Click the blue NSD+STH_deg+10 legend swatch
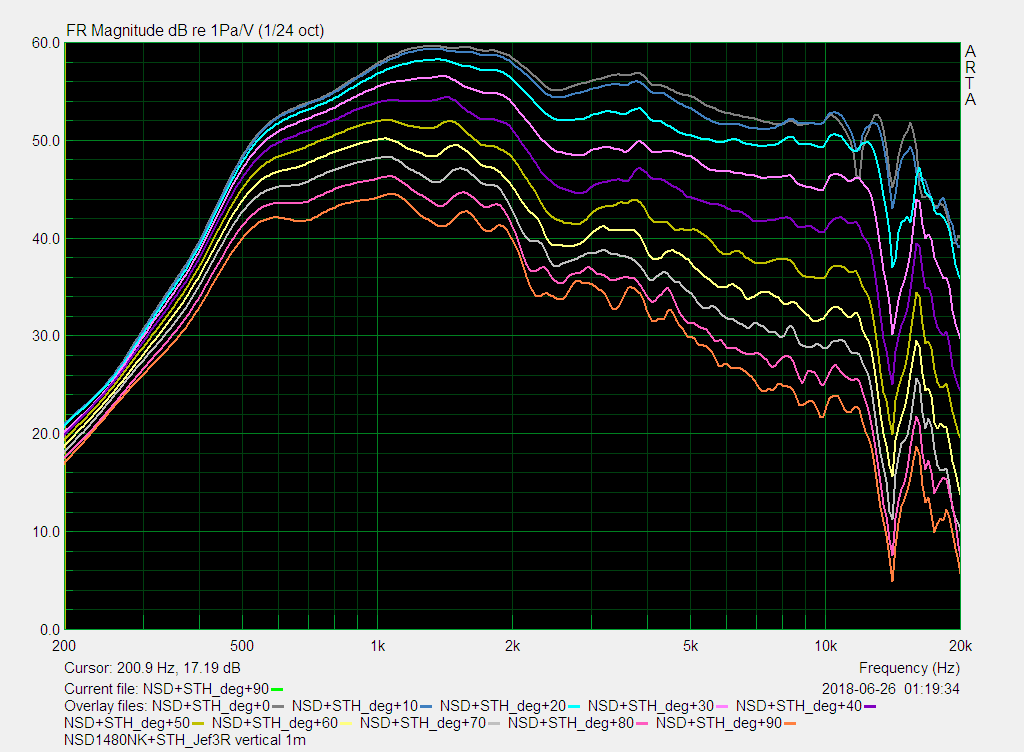Screen dimensions: 1024x752 [x=426, y=706]
